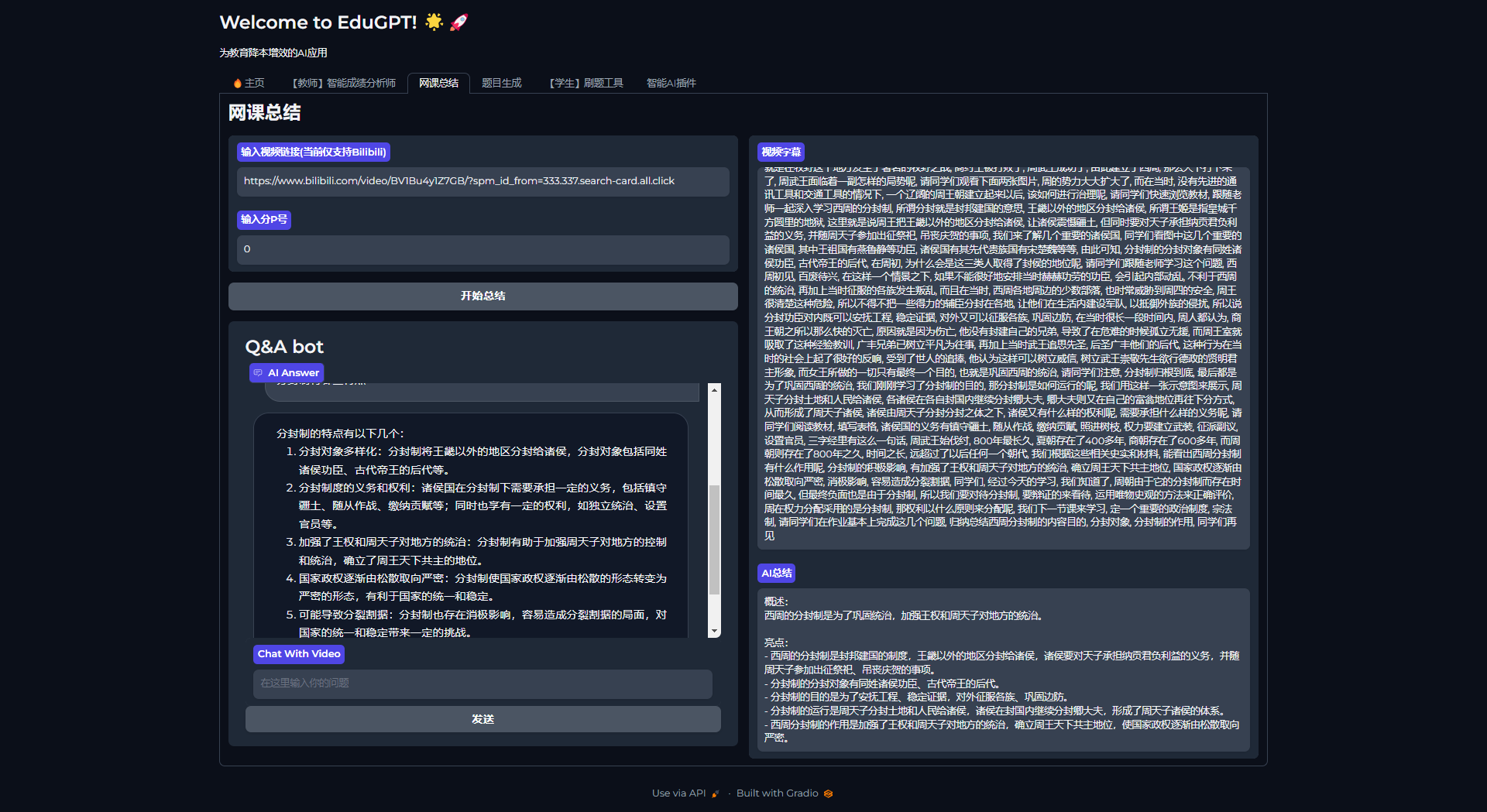The height and width of the screenshot is (812, 1487).
Task: Click the sun emoji in the welcome header
Action: pyautogui.click(x=434, y=22)
